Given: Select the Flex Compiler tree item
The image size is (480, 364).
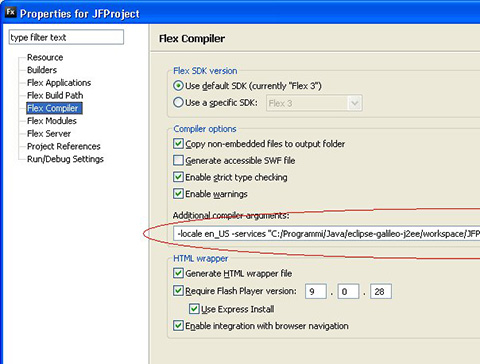Looking at the screenshot, I should click(x=54, y=108).
